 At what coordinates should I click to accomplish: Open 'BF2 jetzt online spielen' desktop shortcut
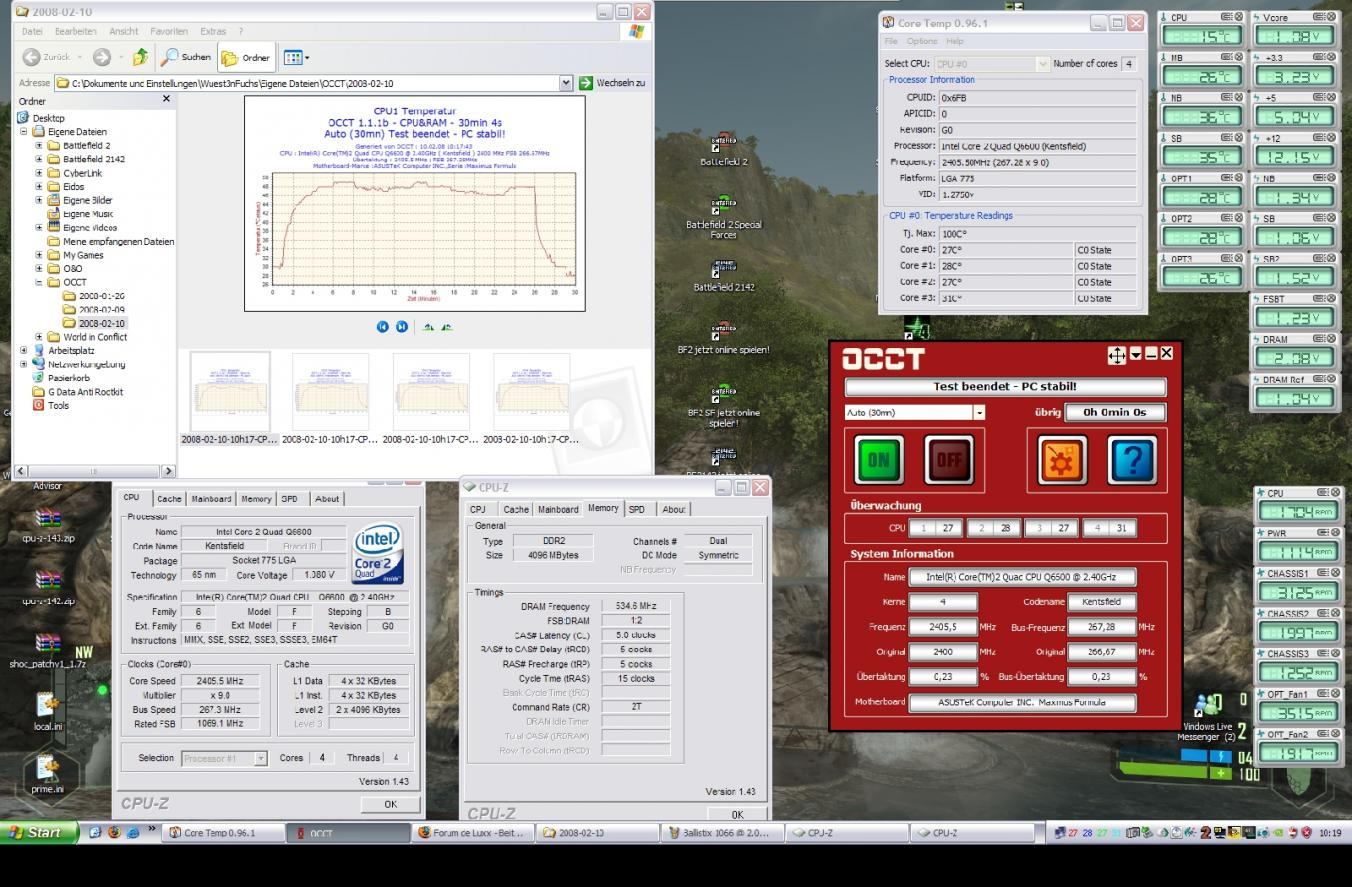[x=723, y=337]
